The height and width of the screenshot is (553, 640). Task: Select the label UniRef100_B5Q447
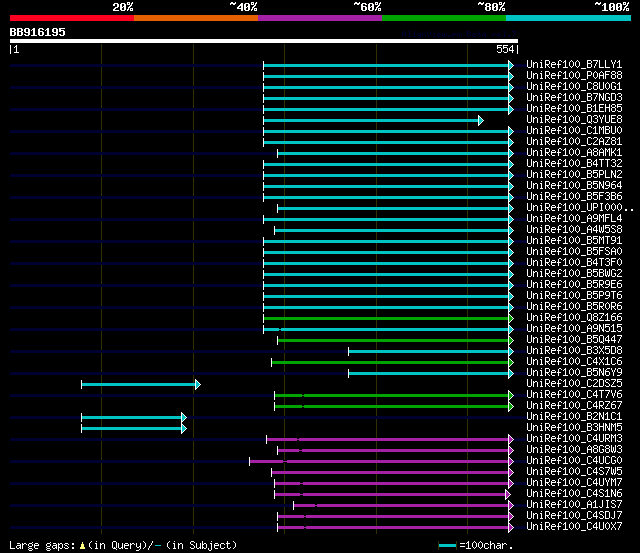[x=574, y=340]
